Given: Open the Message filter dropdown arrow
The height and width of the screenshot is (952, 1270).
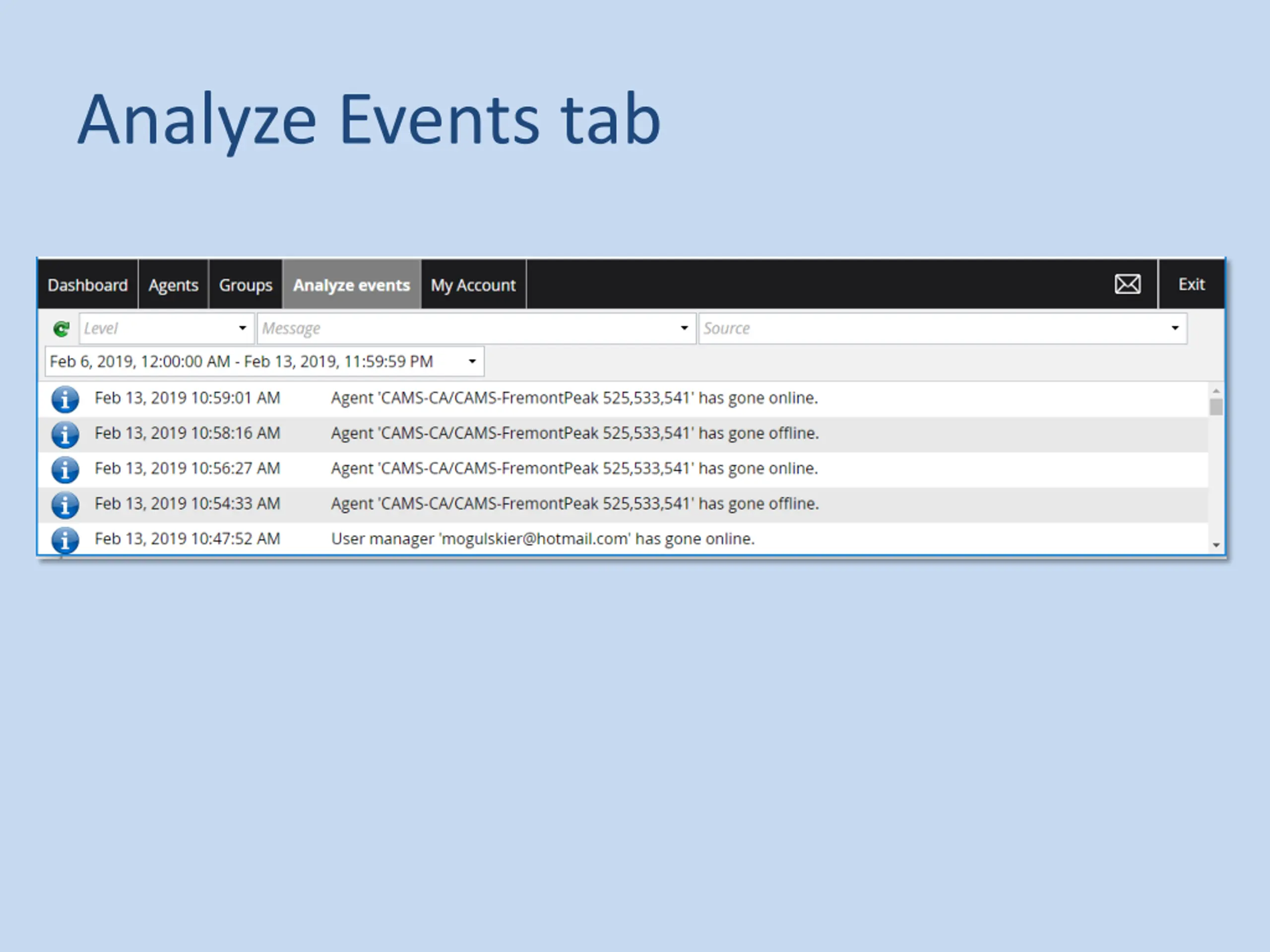Looking at the screenshot, I should pos(684,328).
